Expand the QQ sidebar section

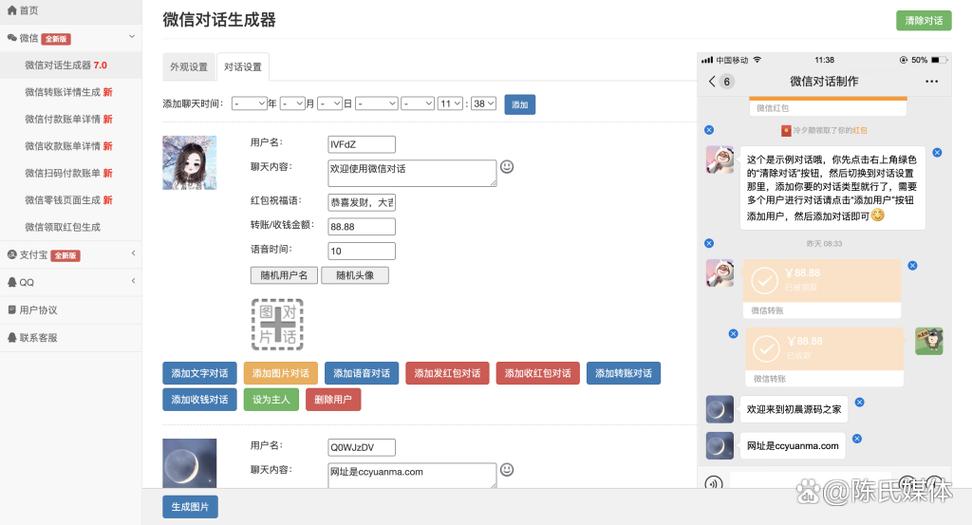(133, 281)
